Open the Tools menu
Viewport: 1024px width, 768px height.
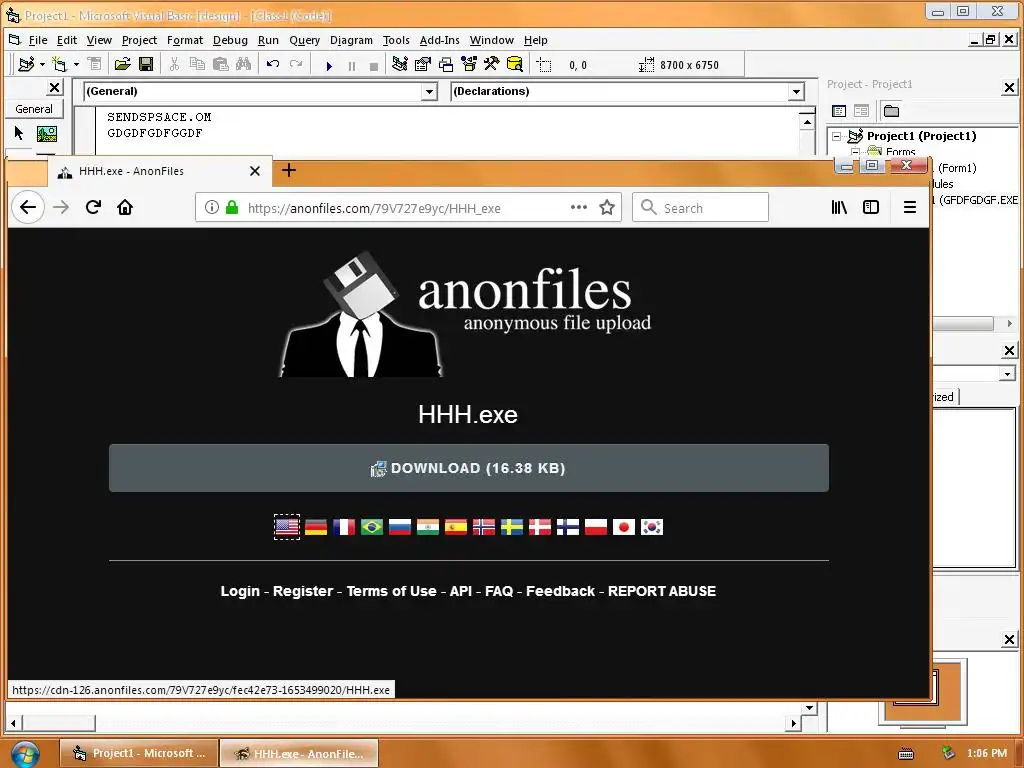396,40
